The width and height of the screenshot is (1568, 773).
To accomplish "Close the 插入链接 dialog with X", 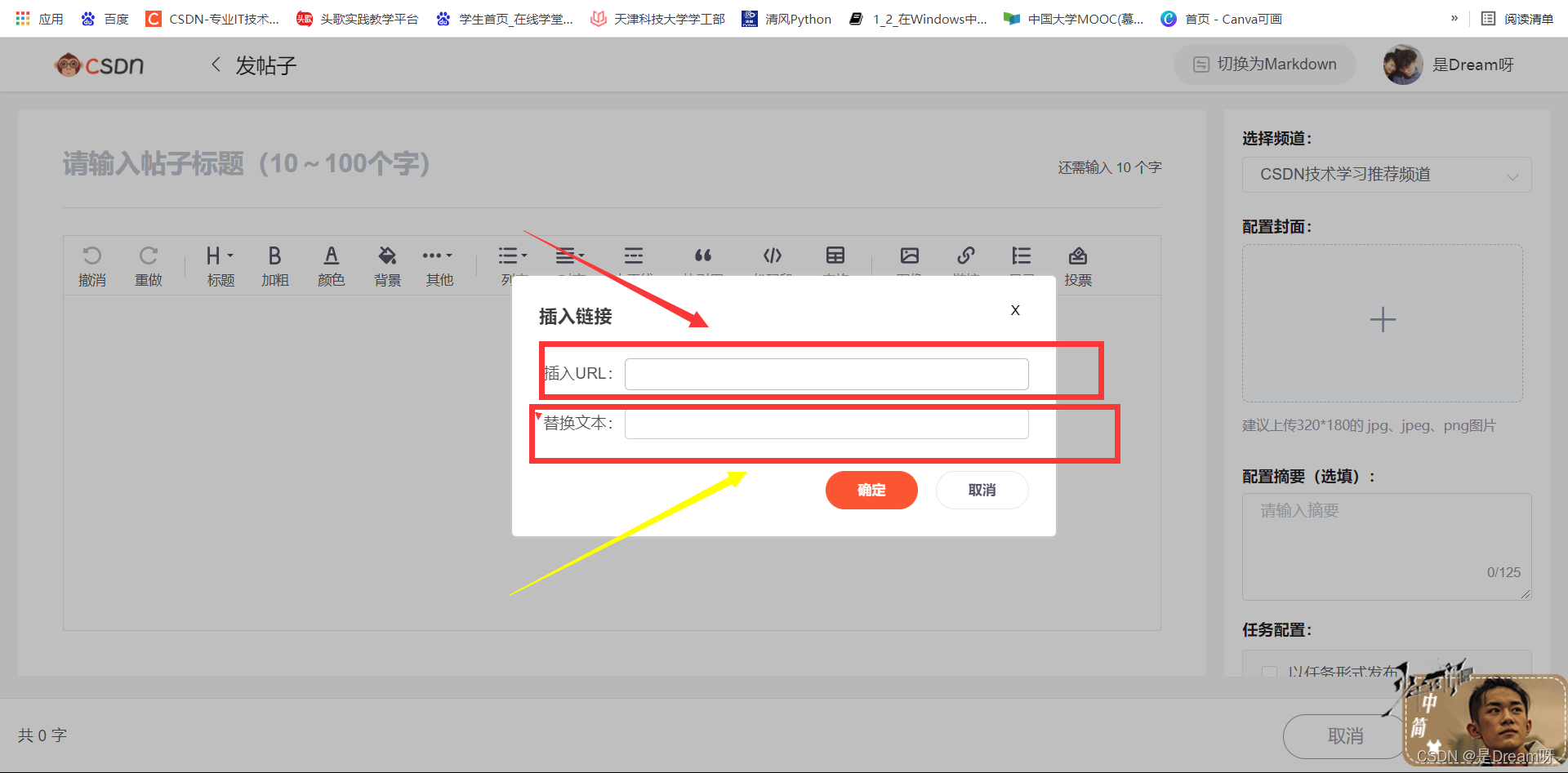I will point(1015,310).
